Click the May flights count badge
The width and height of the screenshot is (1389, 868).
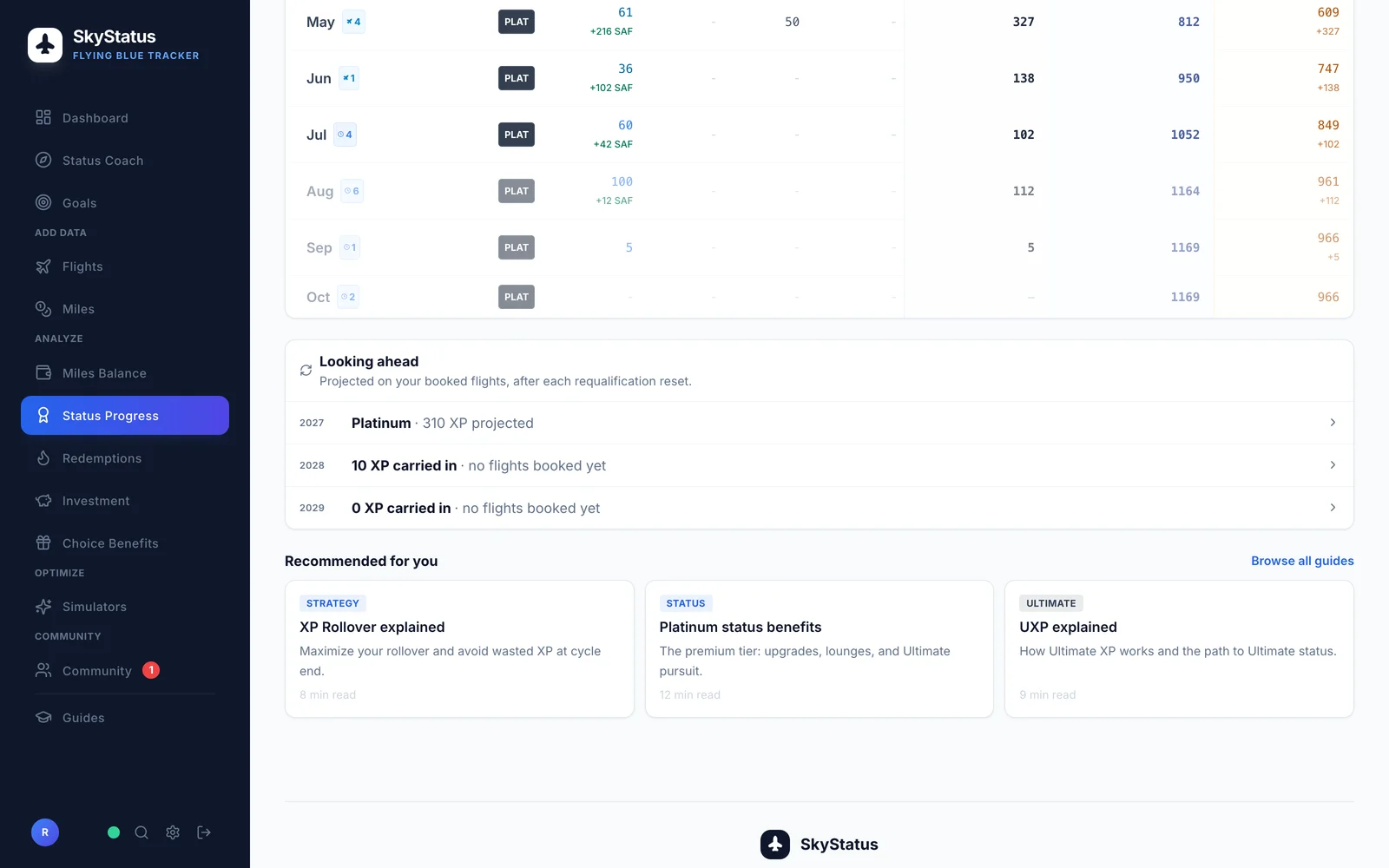353,22
